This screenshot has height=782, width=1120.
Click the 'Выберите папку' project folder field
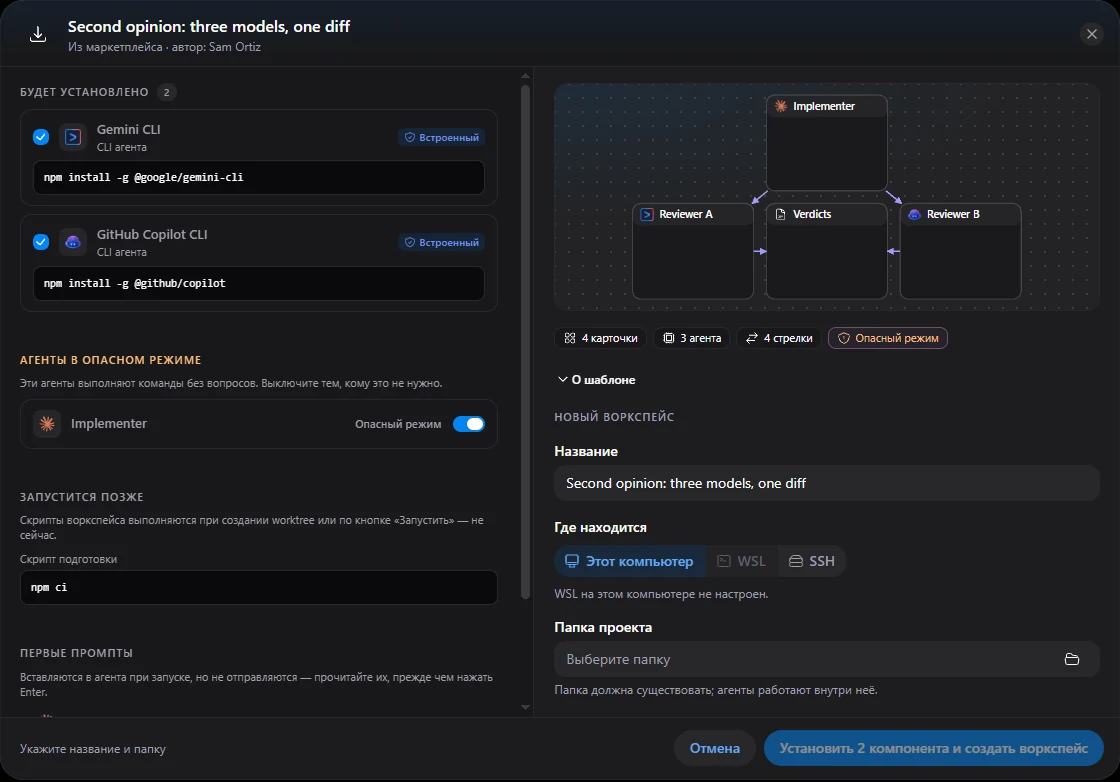click(x=826, y=659)
